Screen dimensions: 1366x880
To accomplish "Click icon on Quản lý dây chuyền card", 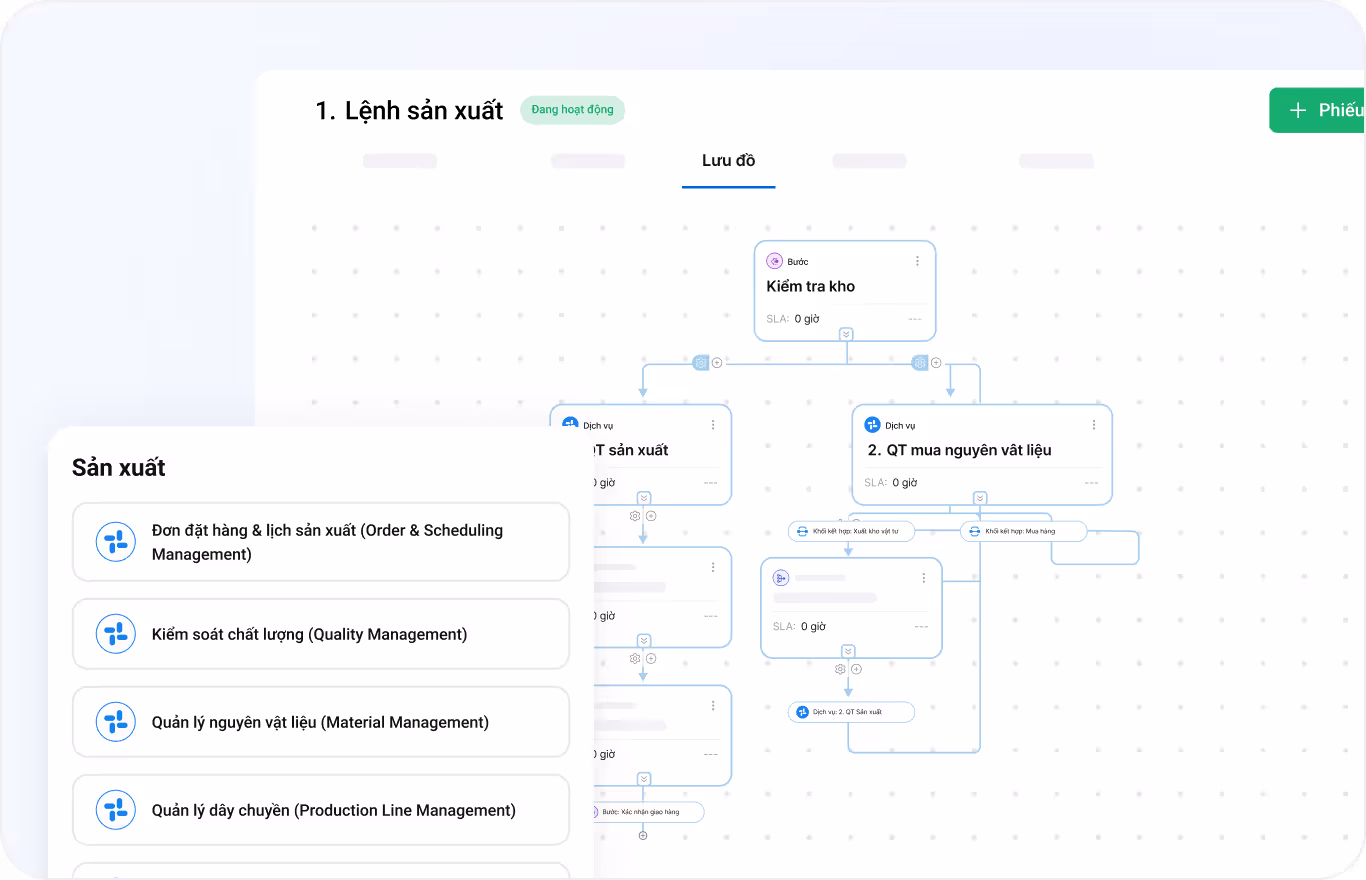I will tap(115, 810).
